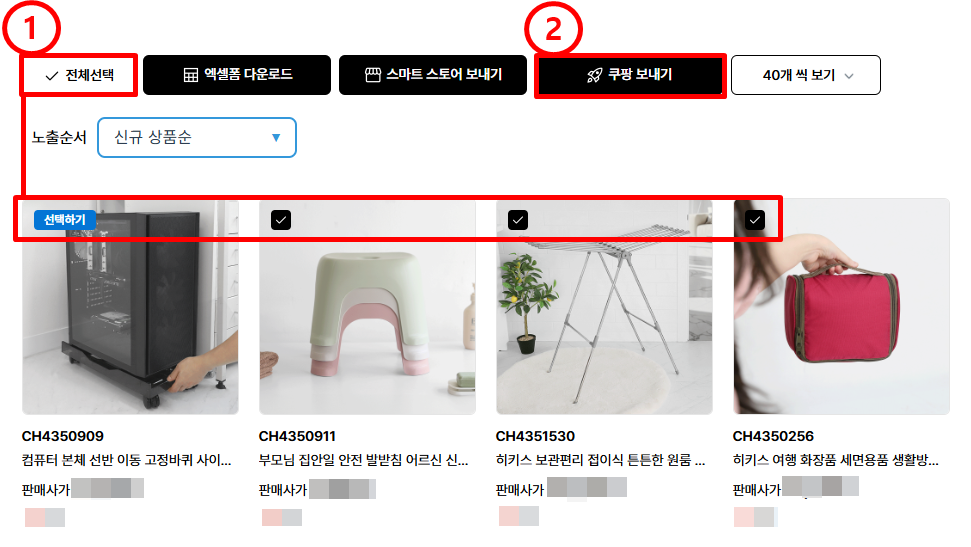Click the 스마트 스토어 보내기 button
This screenshot has width=971, height=547.
click(x=433, y=75)
